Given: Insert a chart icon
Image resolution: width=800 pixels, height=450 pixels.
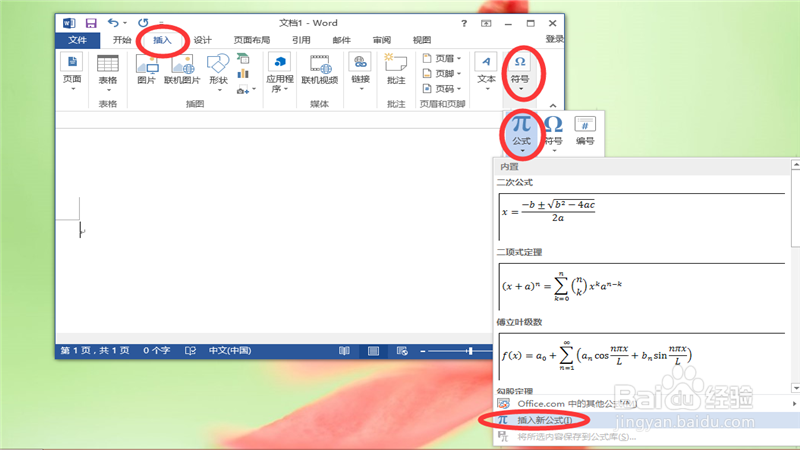Looking at the screenshot, I should coord(243,74).
